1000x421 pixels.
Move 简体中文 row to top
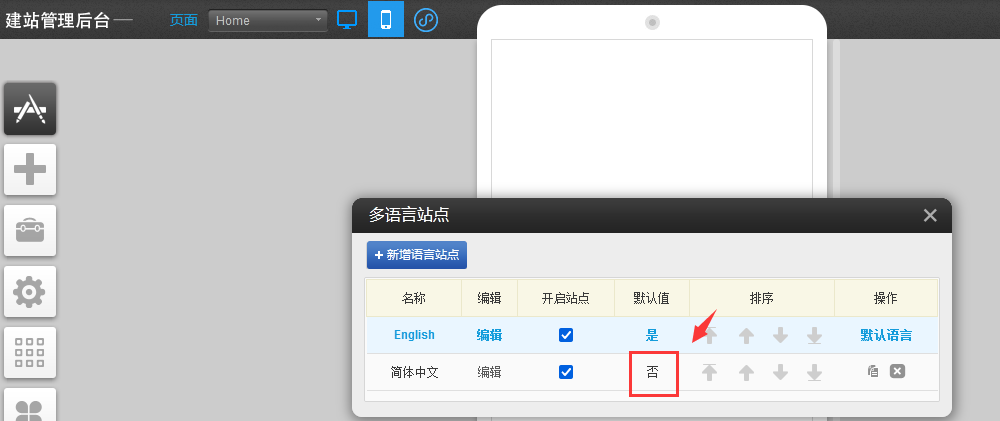tap(709, 372)
